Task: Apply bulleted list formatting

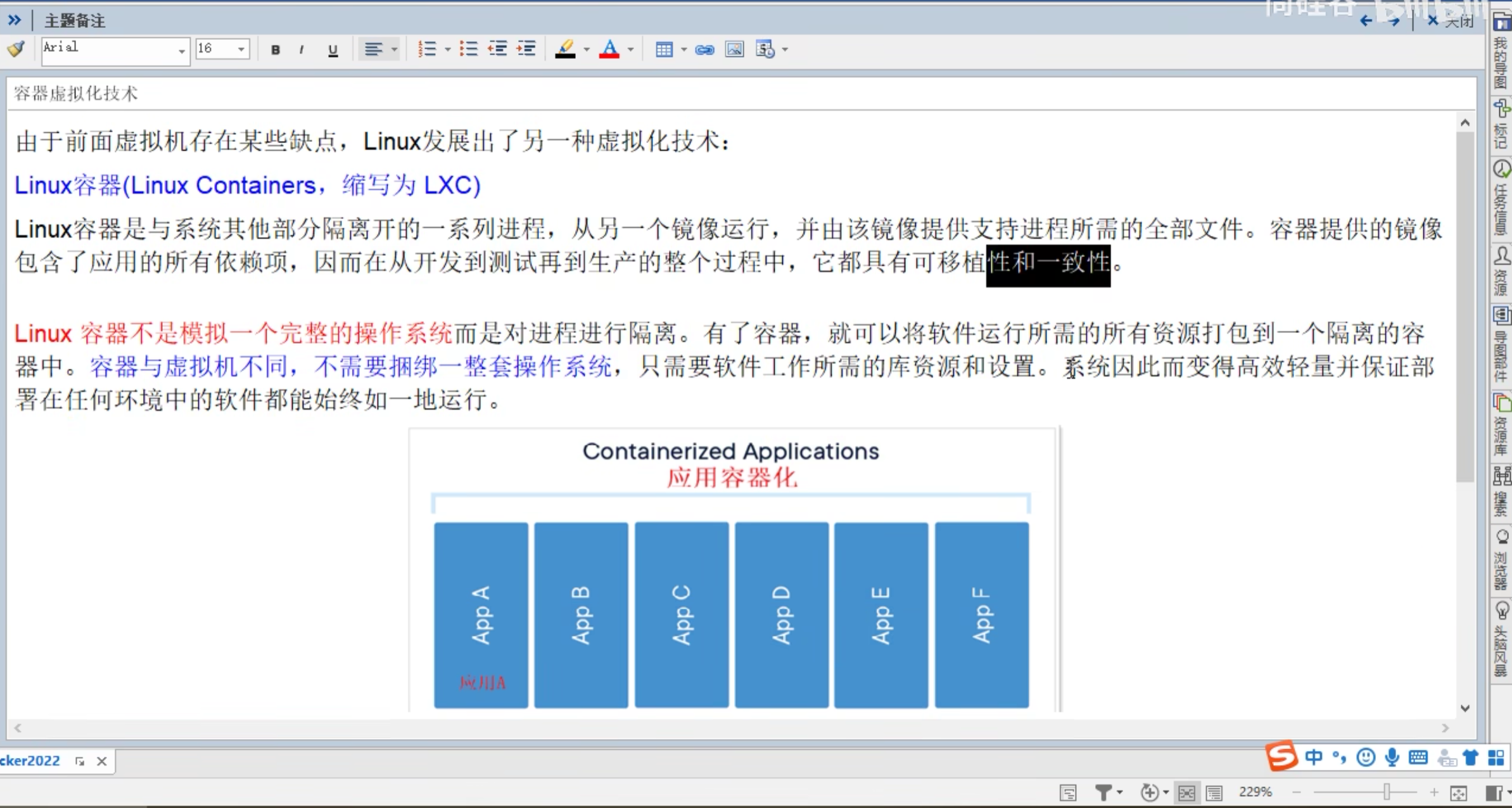Action: click(x=469, y=49)
